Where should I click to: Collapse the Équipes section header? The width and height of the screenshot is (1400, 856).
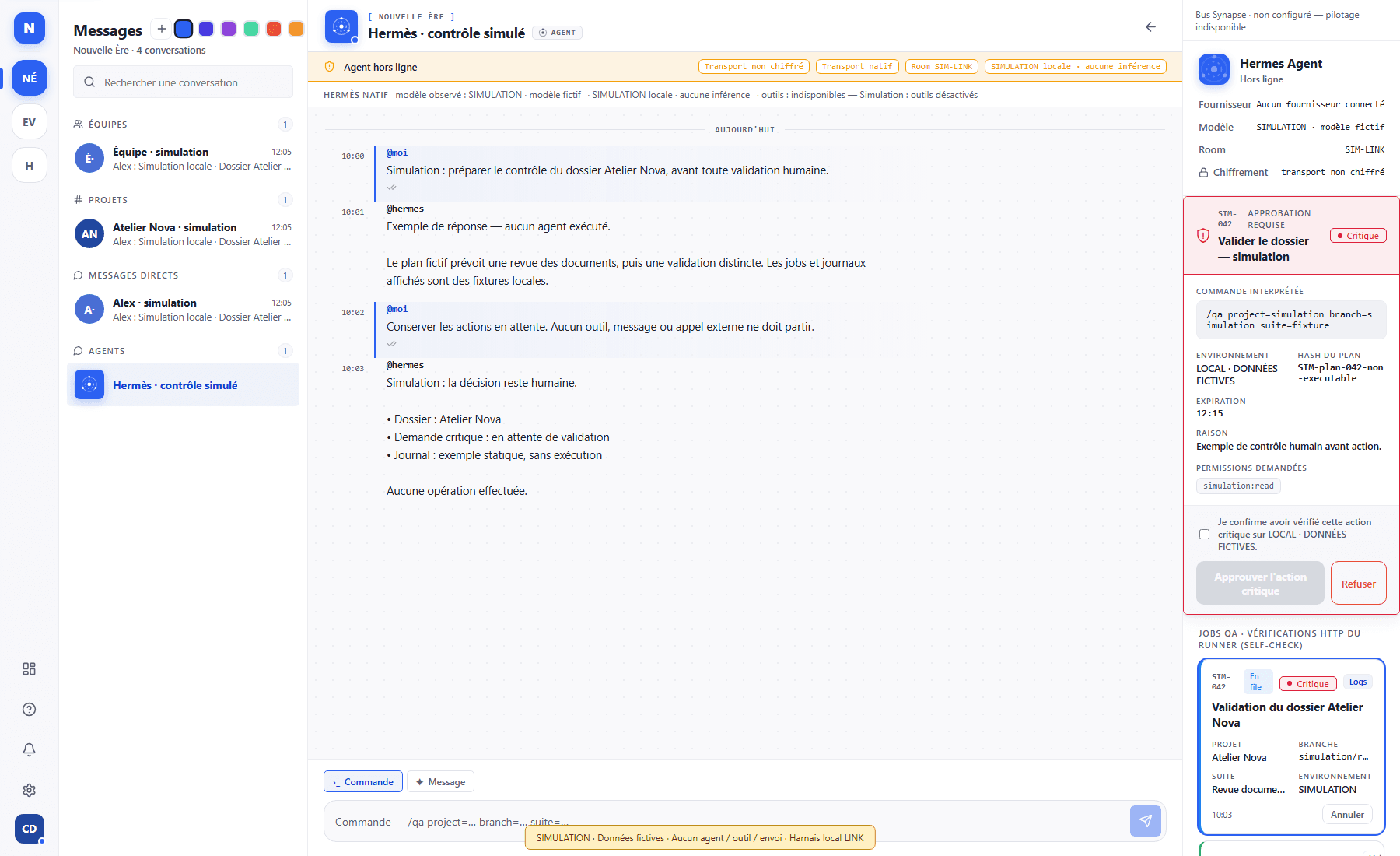[183, 125]
